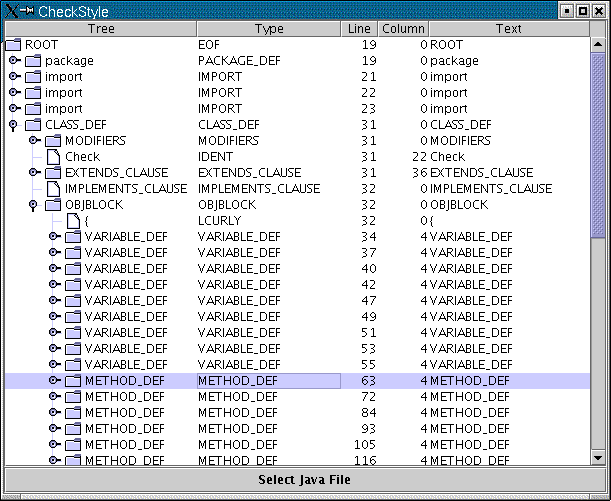Click the scrollbar down arrow
Image resolution: width=611 pixels, height=501 pixels.
(598, 458)
